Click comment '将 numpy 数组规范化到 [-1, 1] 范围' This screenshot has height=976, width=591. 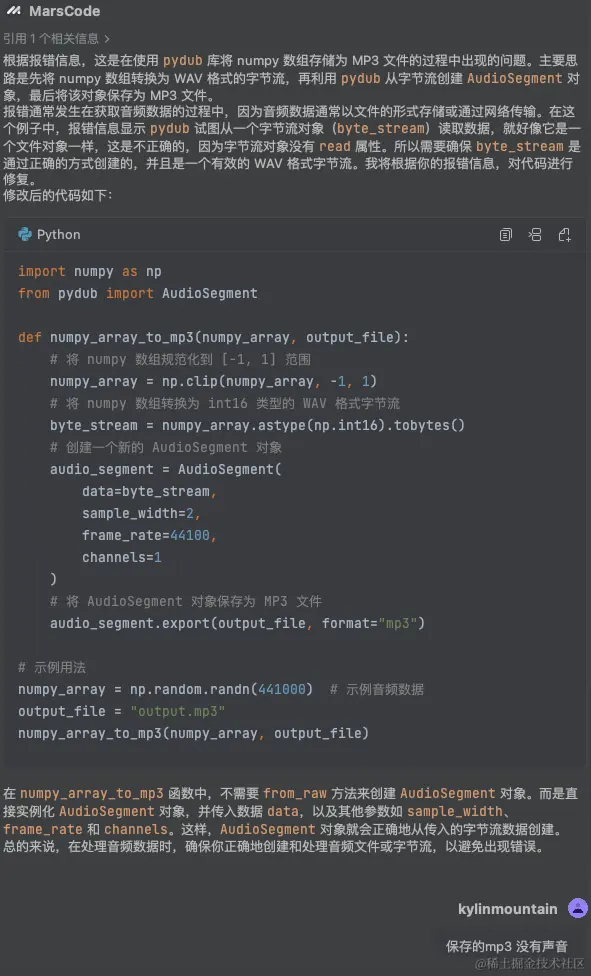point(180,359)
